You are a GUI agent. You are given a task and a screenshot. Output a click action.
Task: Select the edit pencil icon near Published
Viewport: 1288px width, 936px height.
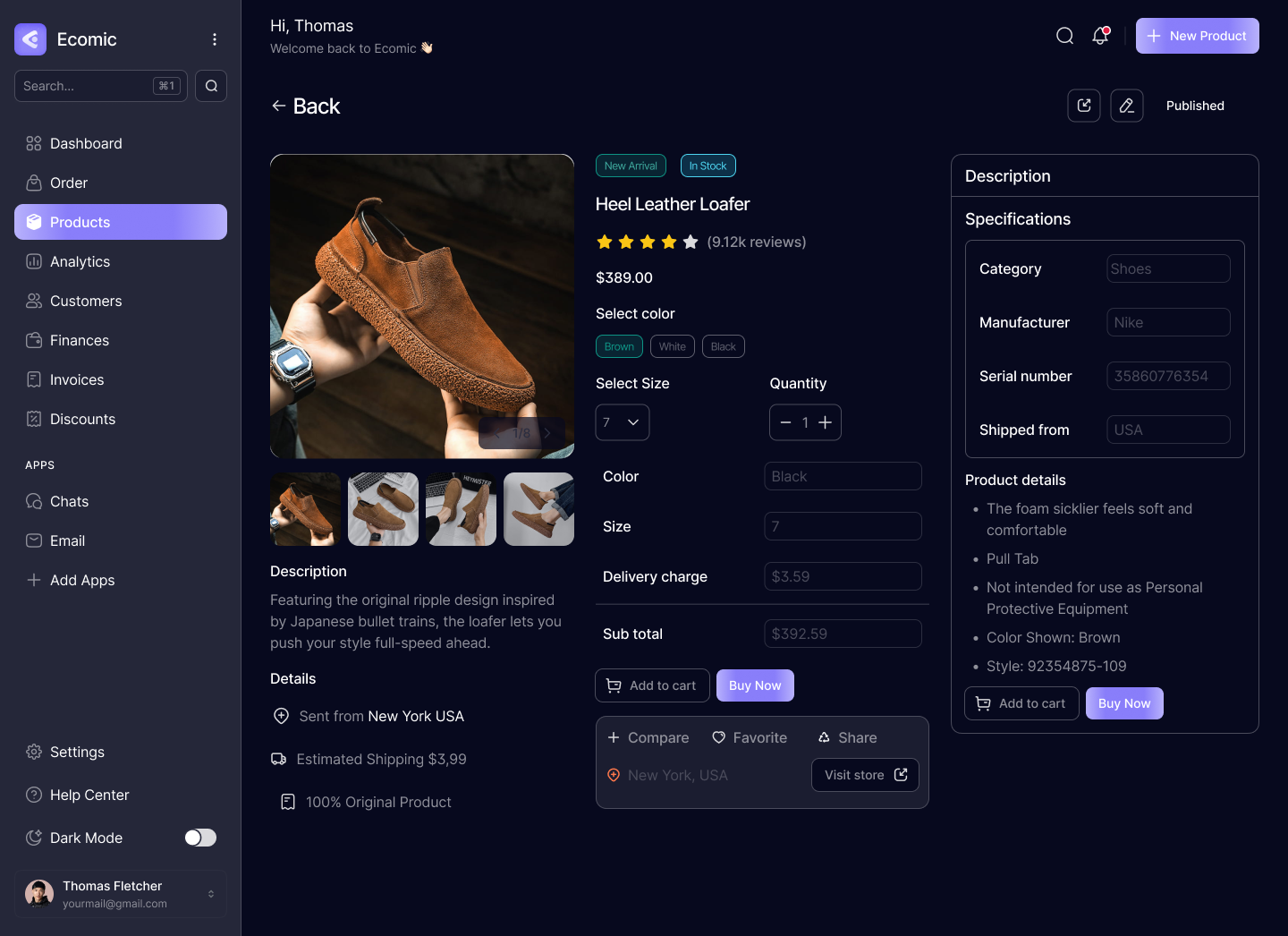coord(1126,106)
